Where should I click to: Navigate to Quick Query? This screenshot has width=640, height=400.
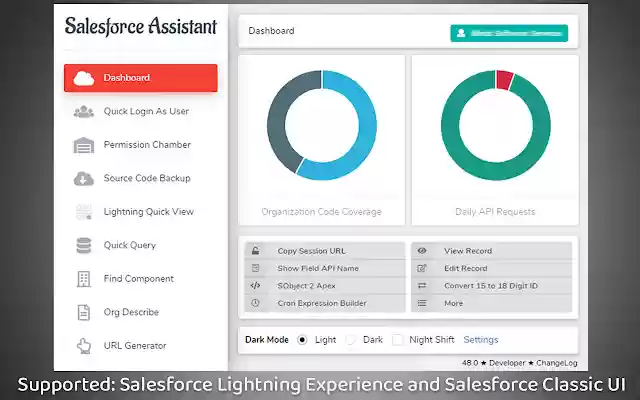tap(141, 245)
